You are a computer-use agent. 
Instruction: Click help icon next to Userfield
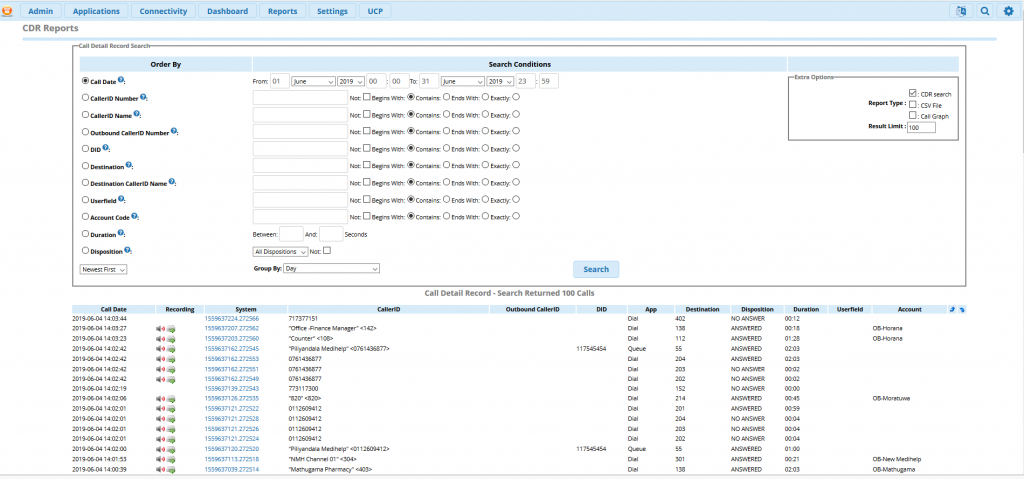pos(121,199)
